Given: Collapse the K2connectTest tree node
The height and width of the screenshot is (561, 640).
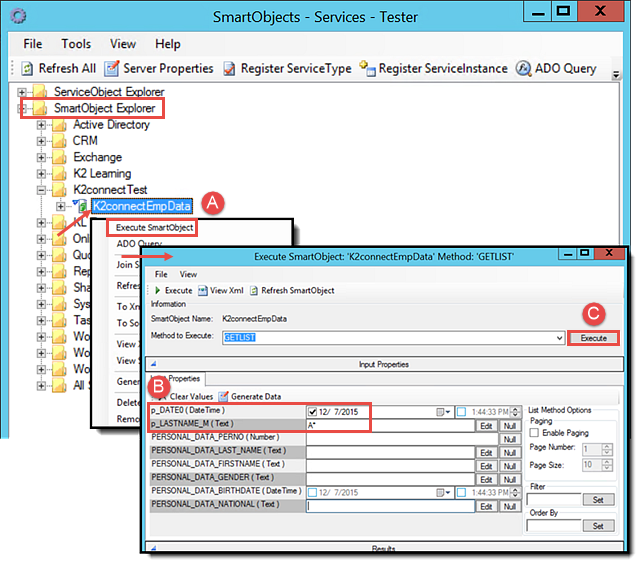Looking at the screenshot, I should coord(42,189).
